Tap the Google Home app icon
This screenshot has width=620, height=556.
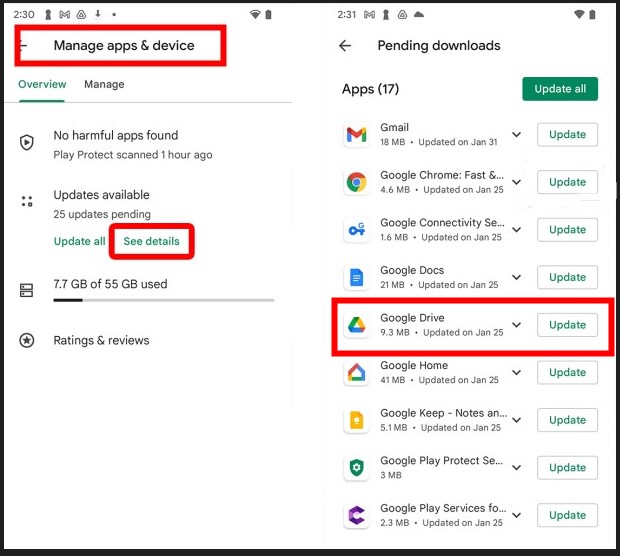tap(356, 373)
